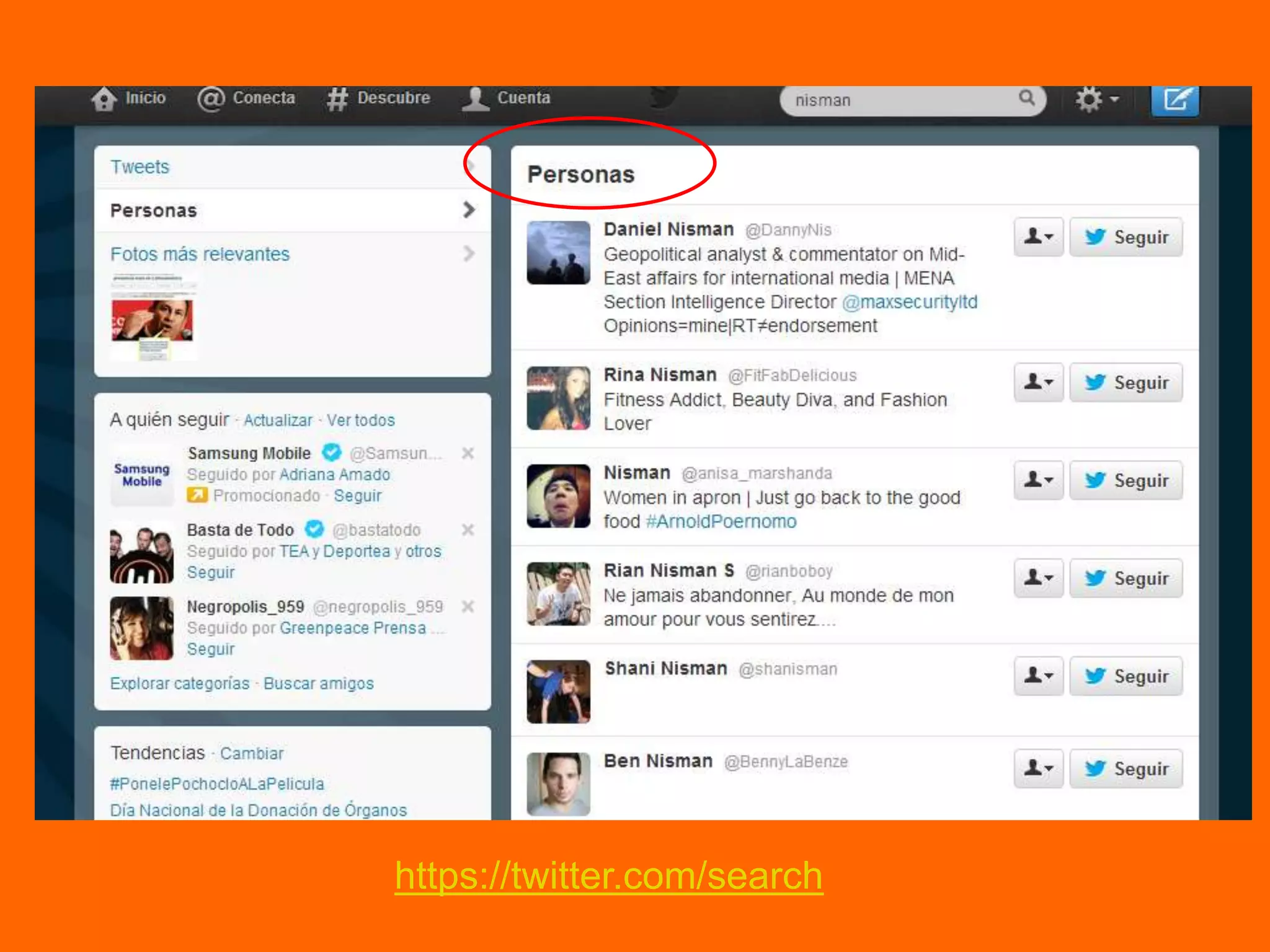Dismiss Basta de Todo suggestion
The image size is (1270, 952).
[x=468, y=531]
